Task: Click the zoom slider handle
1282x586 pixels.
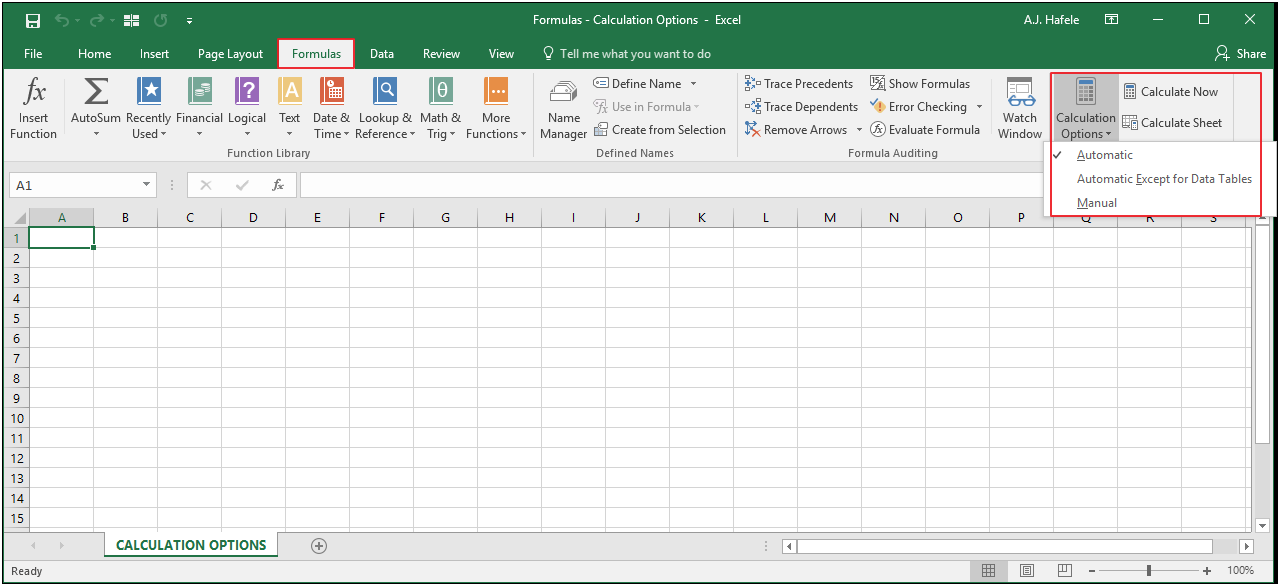Action: 1148,571
